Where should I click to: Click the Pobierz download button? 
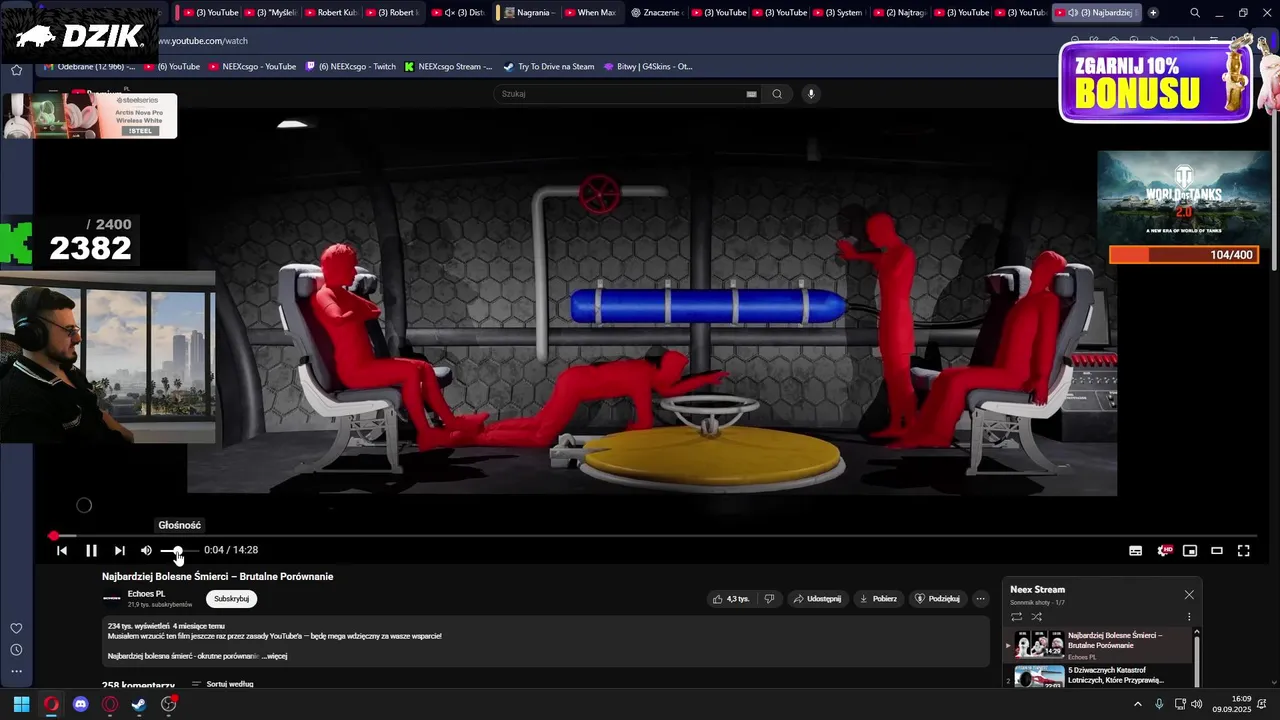pyautogui.click(x=878, y=599)
